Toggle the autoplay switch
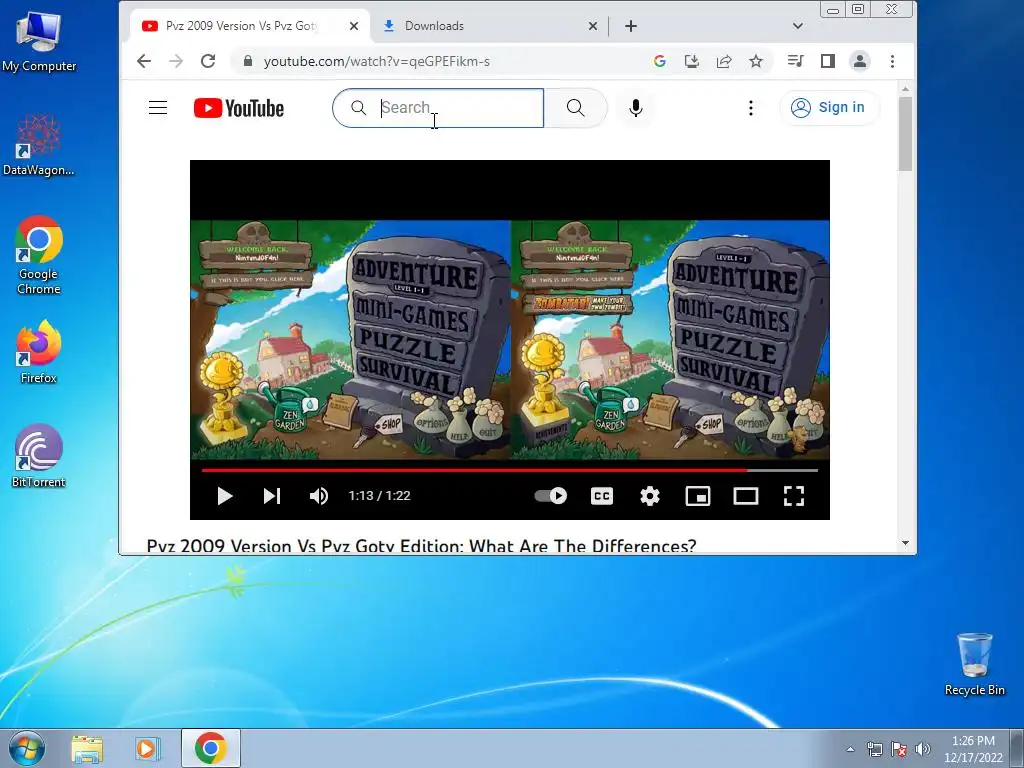1024x768 pixels. (551, 496)
